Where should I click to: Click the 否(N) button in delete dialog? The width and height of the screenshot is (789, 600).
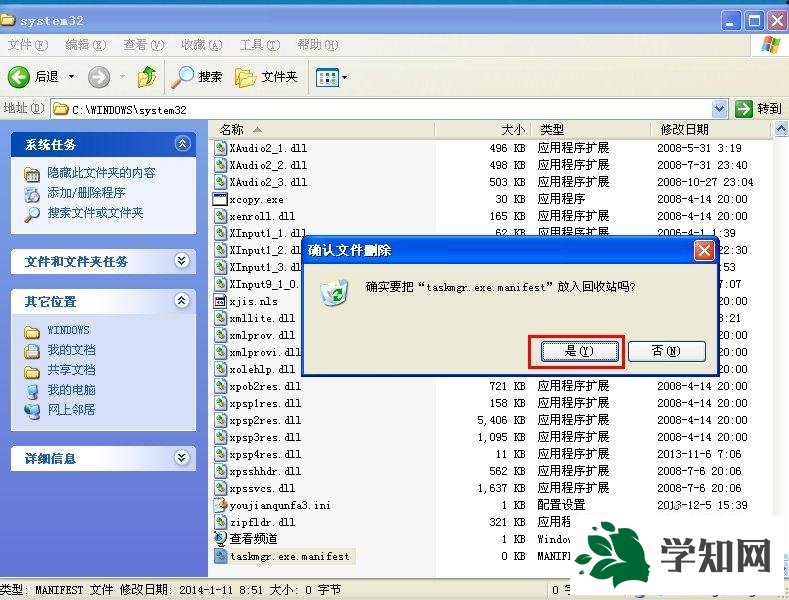pos(667,351)
